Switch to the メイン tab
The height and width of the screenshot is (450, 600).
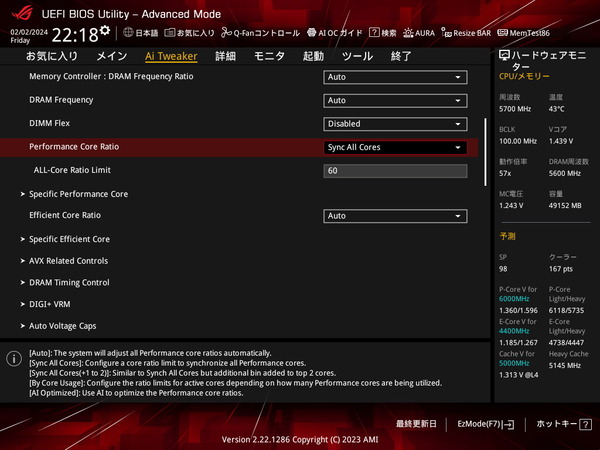(x=111, y=56)
